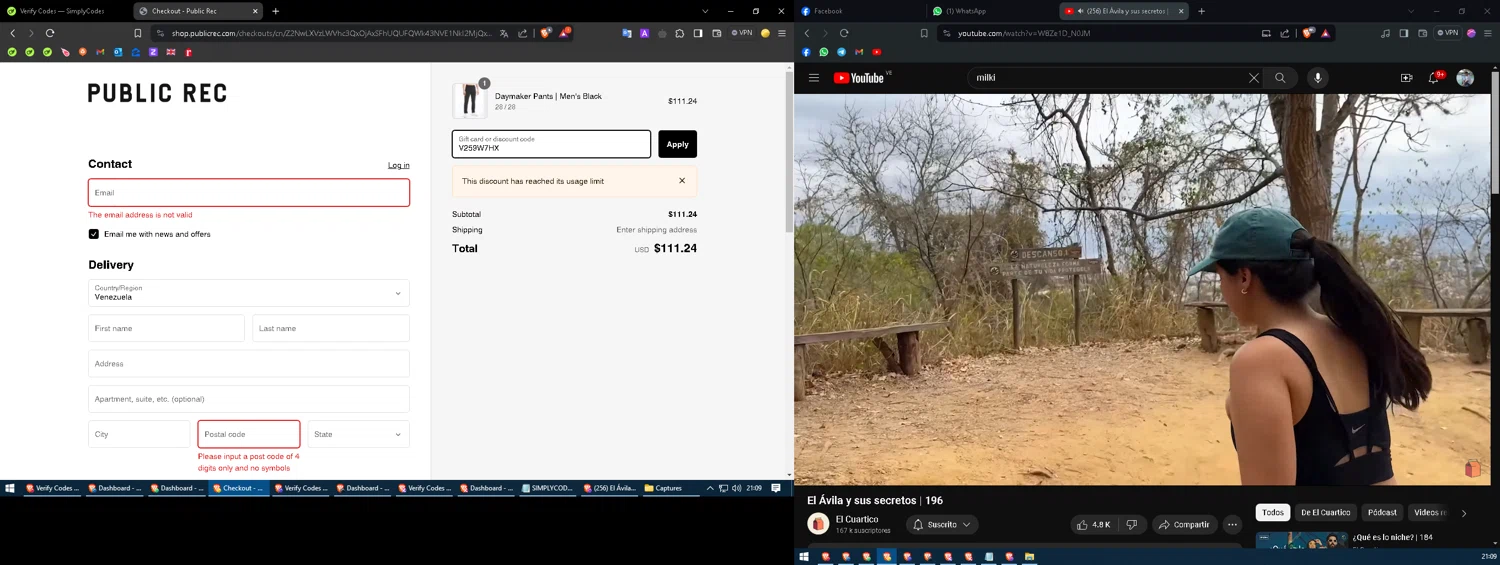Screen dimensions: 1500x565
Task: Focus the Email input field
Action: pos(249,192)
